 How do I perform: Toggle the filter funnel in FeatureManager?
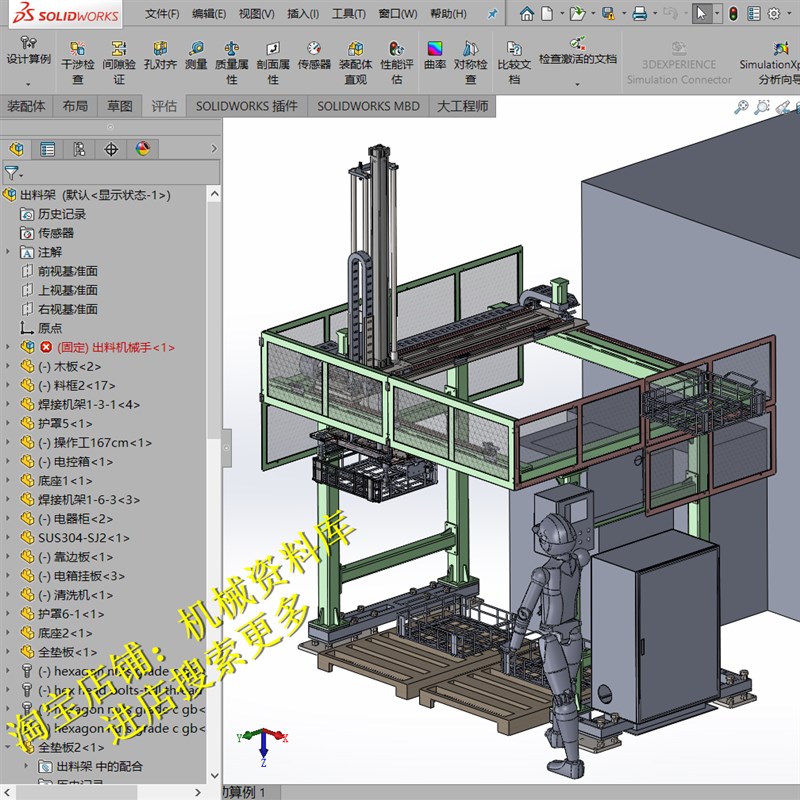click(x=10, y=172)
